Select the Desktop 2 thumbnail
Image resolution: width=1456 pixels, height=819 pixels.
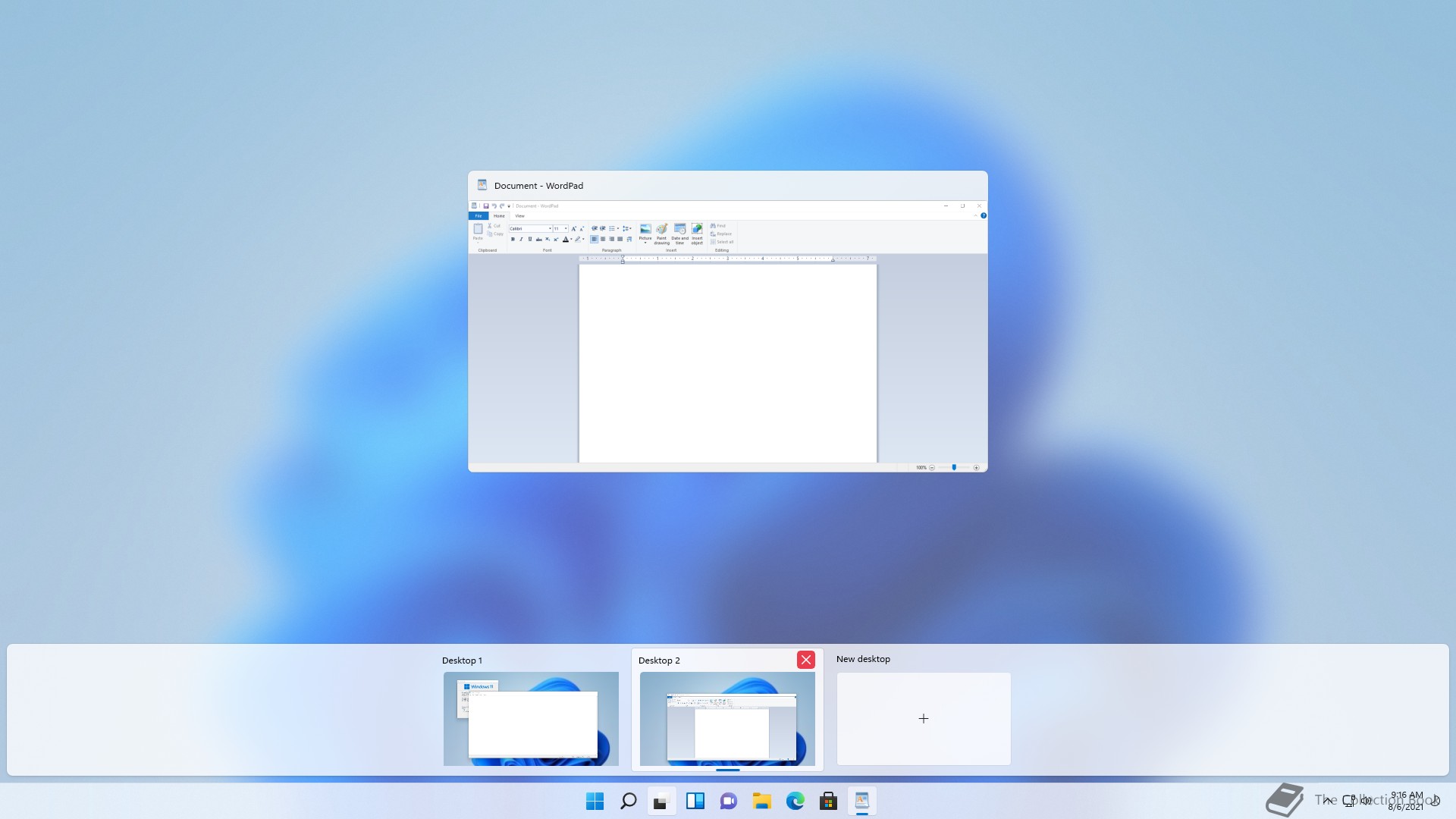tap(727, 718)
